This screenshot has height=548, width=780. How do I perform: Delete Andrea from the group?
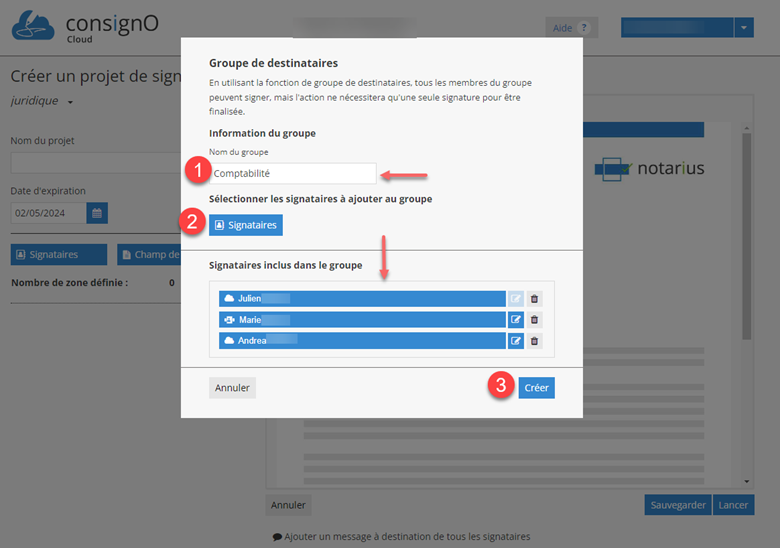pyautogui.click(x=535, y=341)
